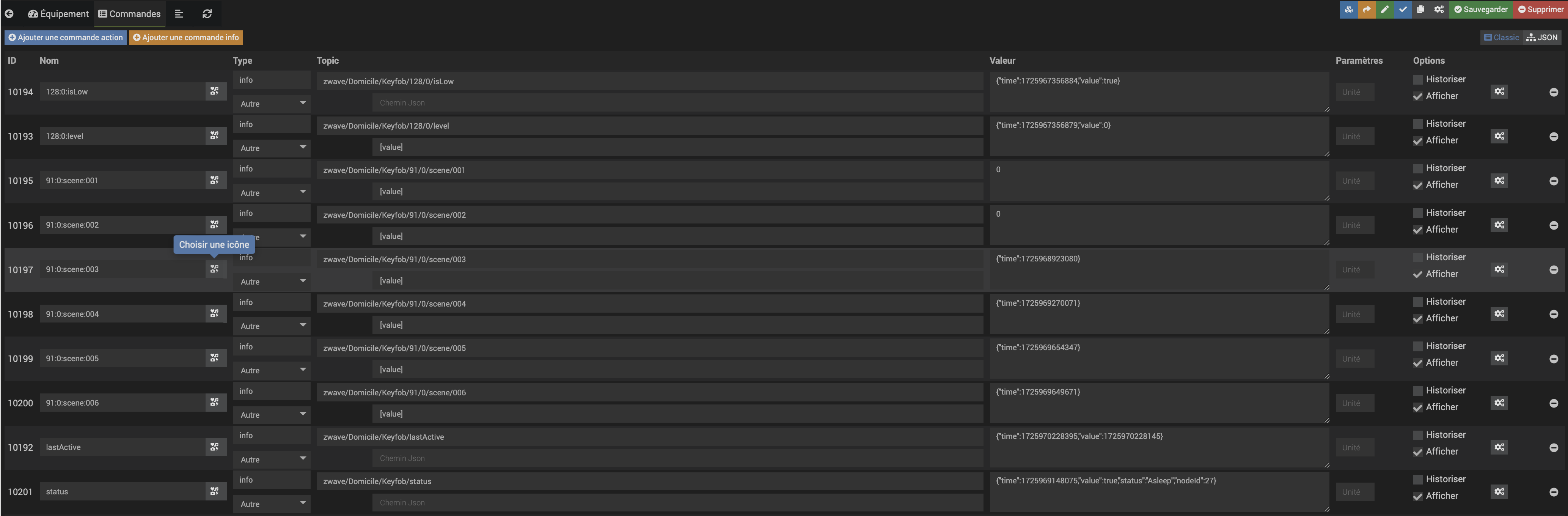Open Autre subtype dropdown for status command
The image size is (1568, 516).
coord(272,504)
